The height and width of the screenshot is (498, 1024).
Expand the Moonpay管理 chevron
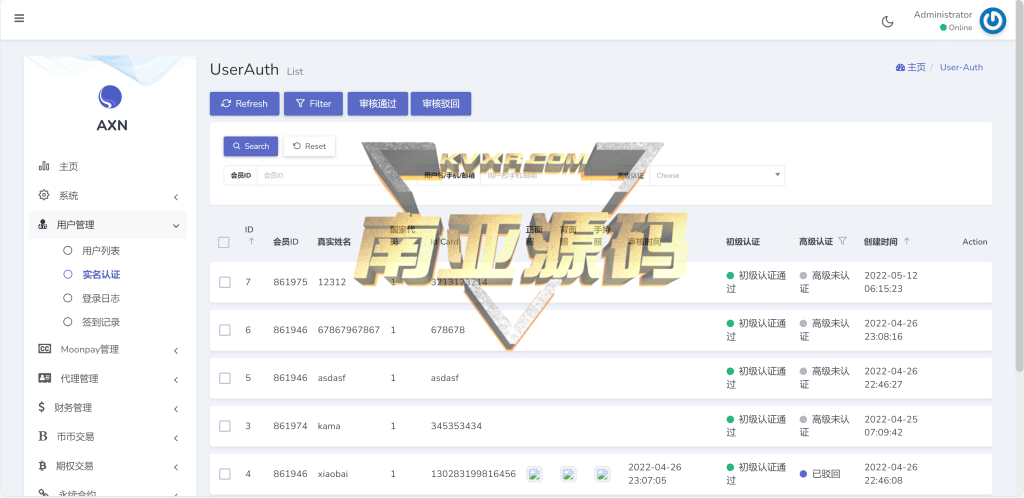pyautogui.click(x=176, y=350)
